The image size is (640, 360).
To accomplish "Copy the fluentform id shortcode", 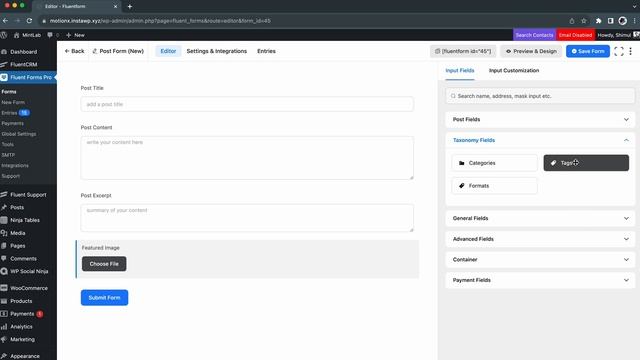I will [x=463, y=51].
